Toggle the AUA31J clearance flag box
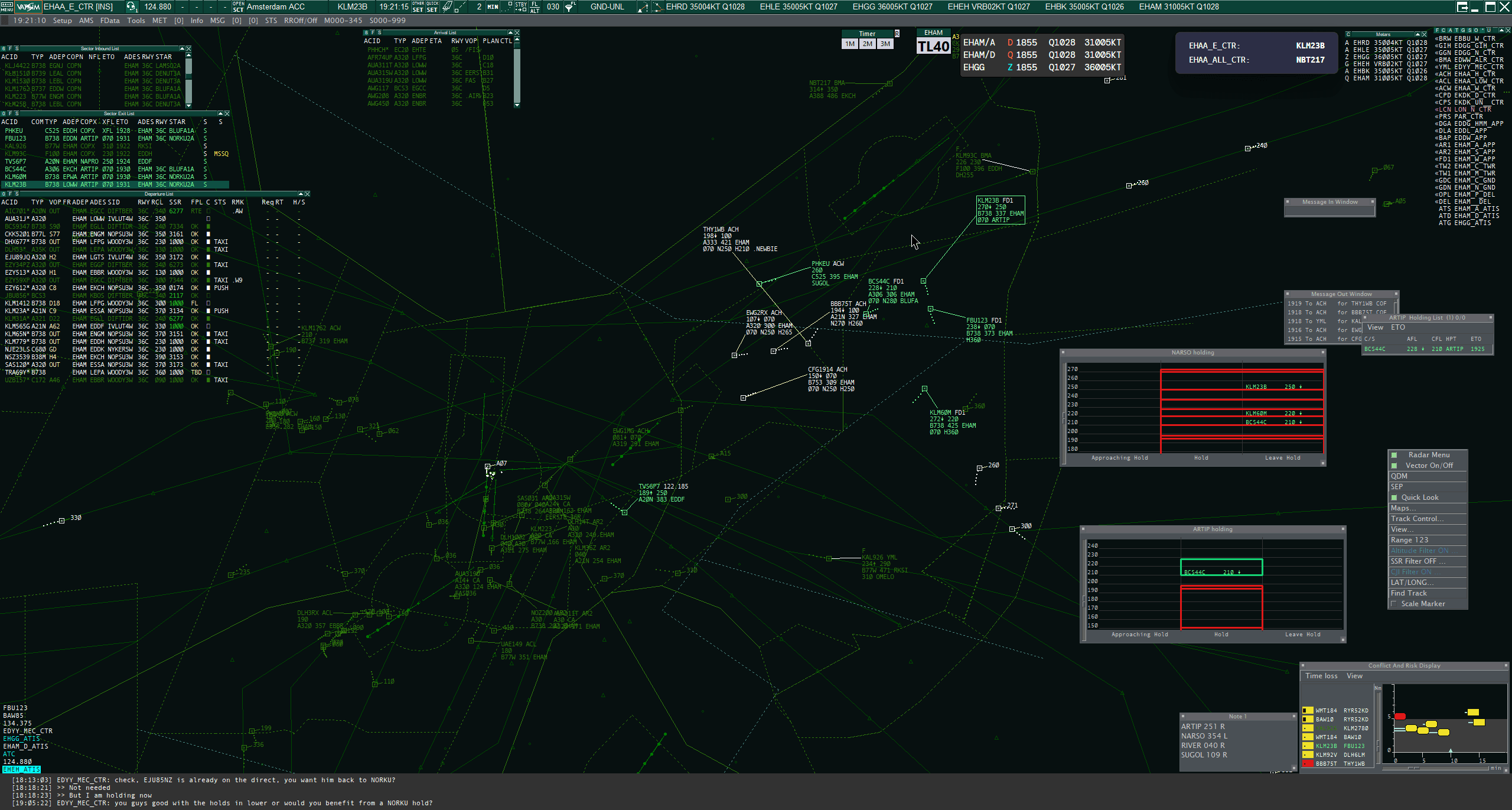Viewport: 1512px width, 810px height. point(208,219)
